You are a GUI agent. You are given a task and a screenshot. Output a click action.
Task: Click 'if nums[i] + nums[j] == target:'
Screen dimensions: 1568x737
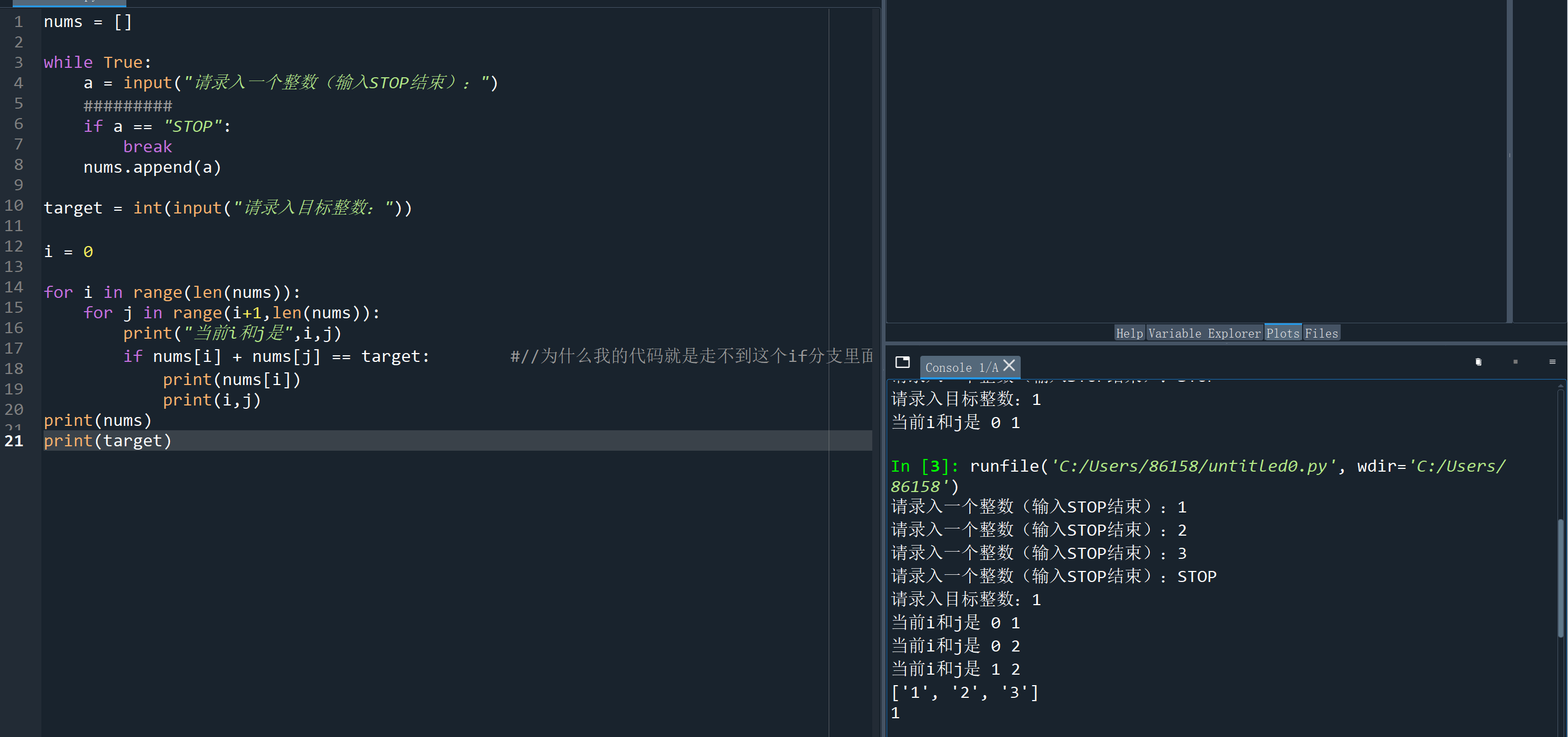tap(276, 356)
